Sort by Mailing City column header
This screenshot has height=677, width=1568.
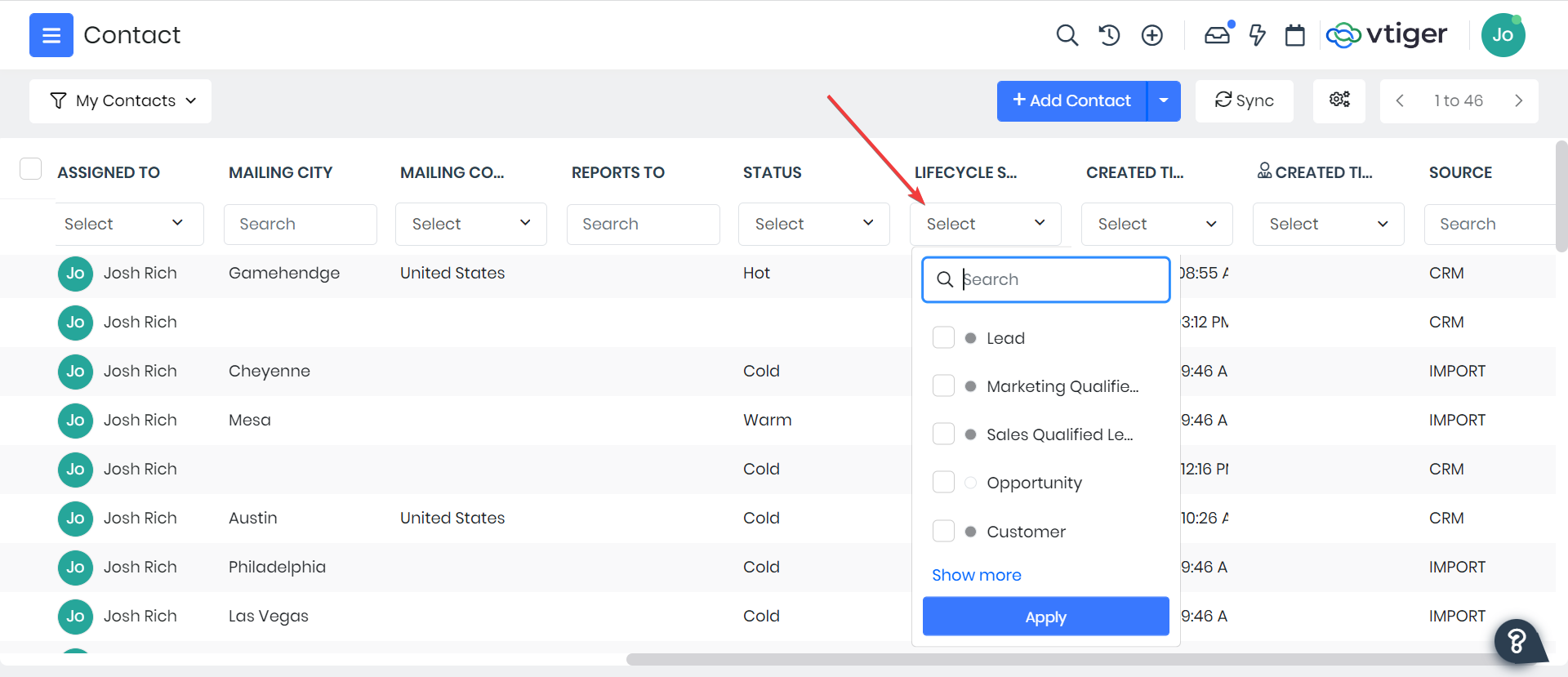(280, 172)
